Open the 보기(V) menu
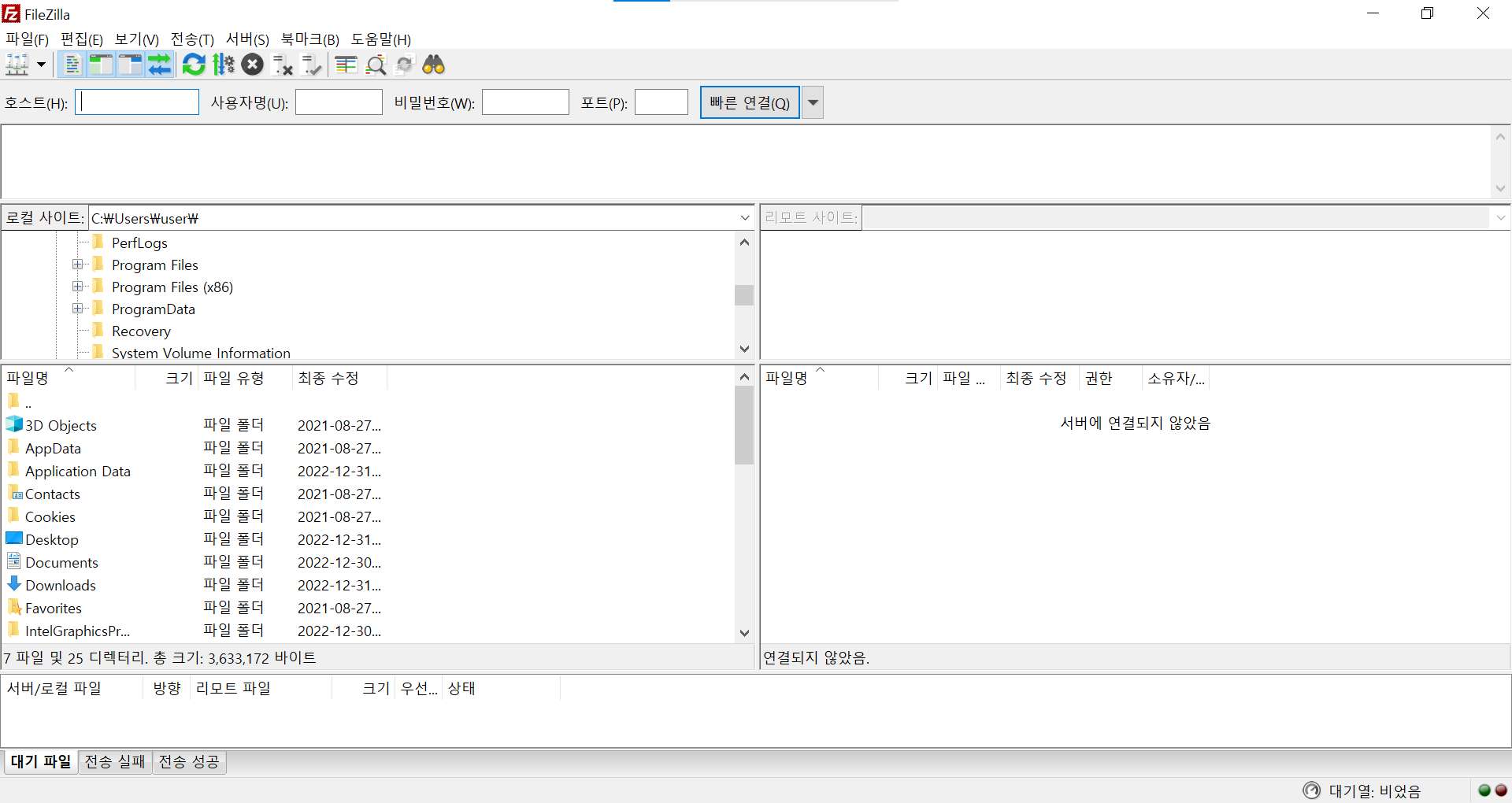 coord(137,39)
